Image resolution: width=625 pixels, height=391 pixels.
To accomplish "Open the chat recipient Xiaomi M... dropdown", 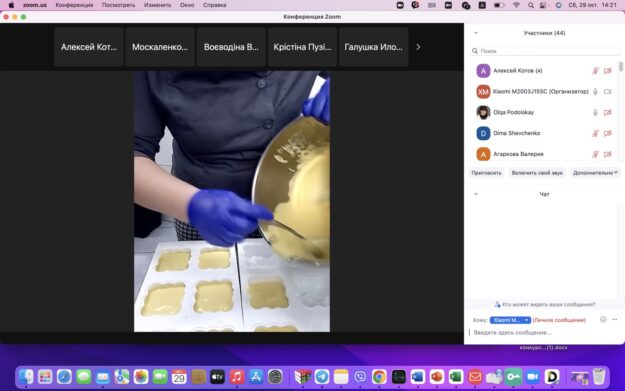I will point(510,320).
